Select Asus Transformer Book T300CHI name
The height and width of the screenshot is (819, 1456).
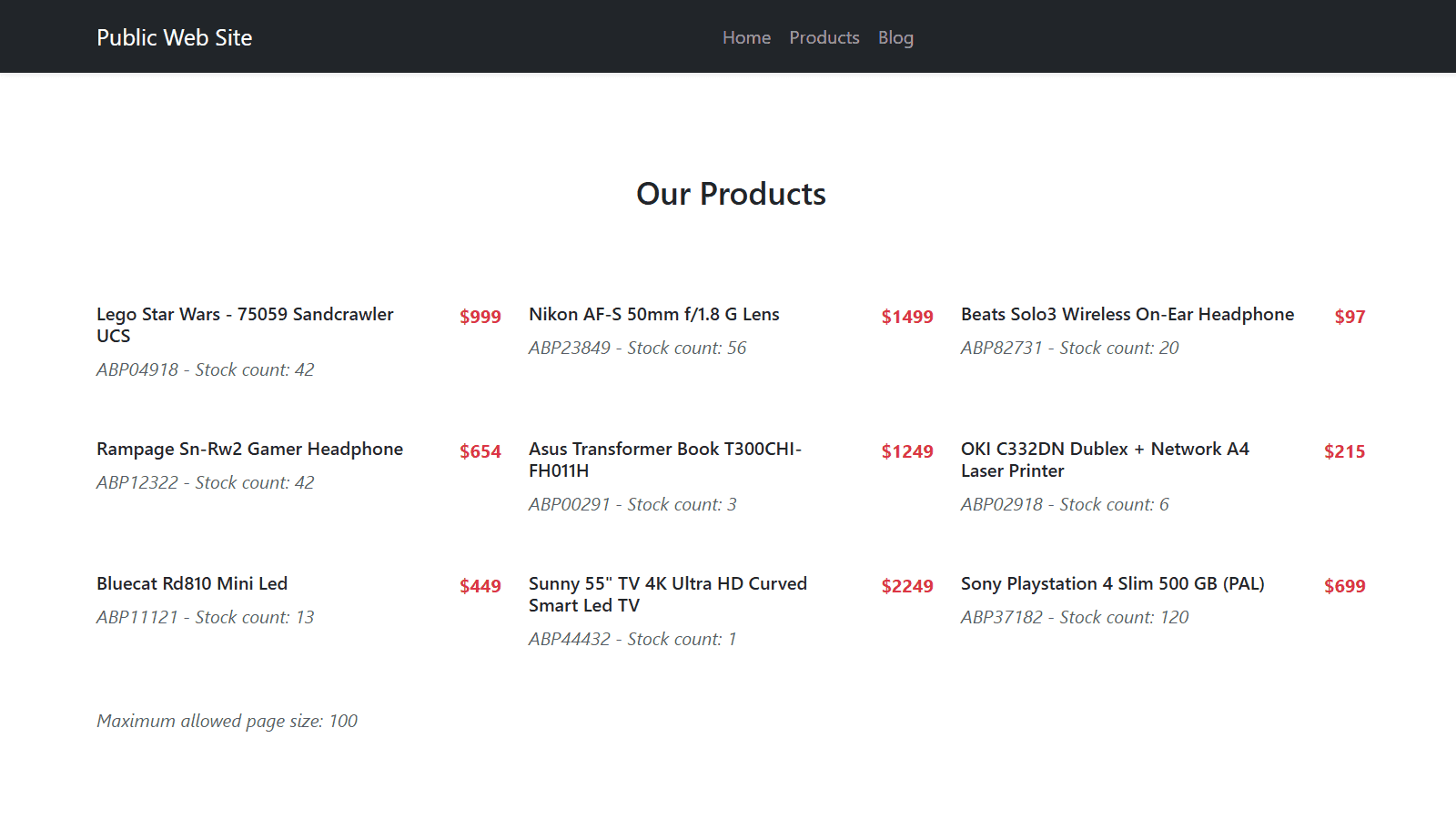[x=665, y=460]
